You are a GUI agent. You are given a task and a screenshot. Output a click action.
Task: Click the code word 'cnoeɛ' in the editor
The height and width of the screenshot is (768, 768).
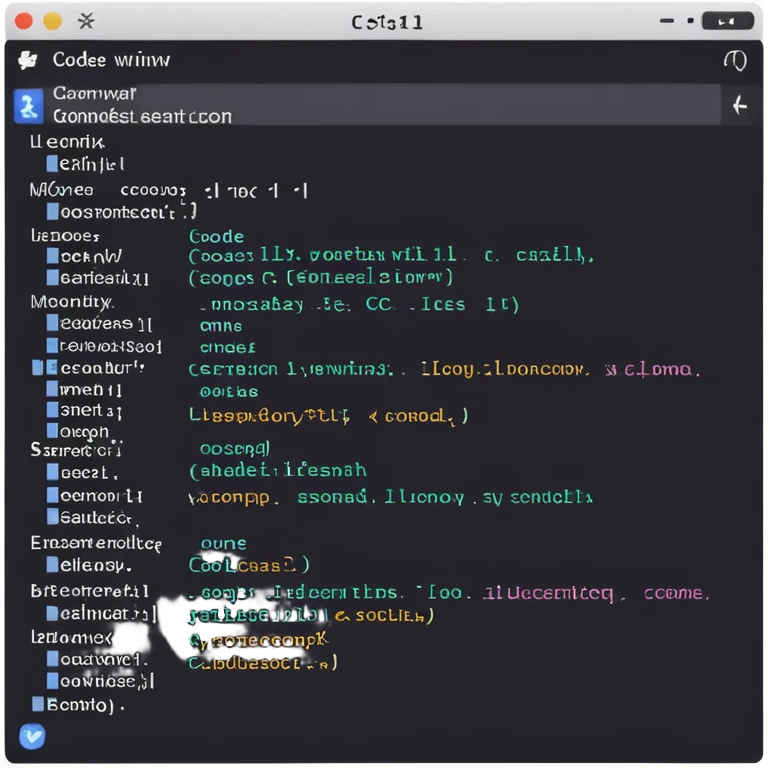228,348
